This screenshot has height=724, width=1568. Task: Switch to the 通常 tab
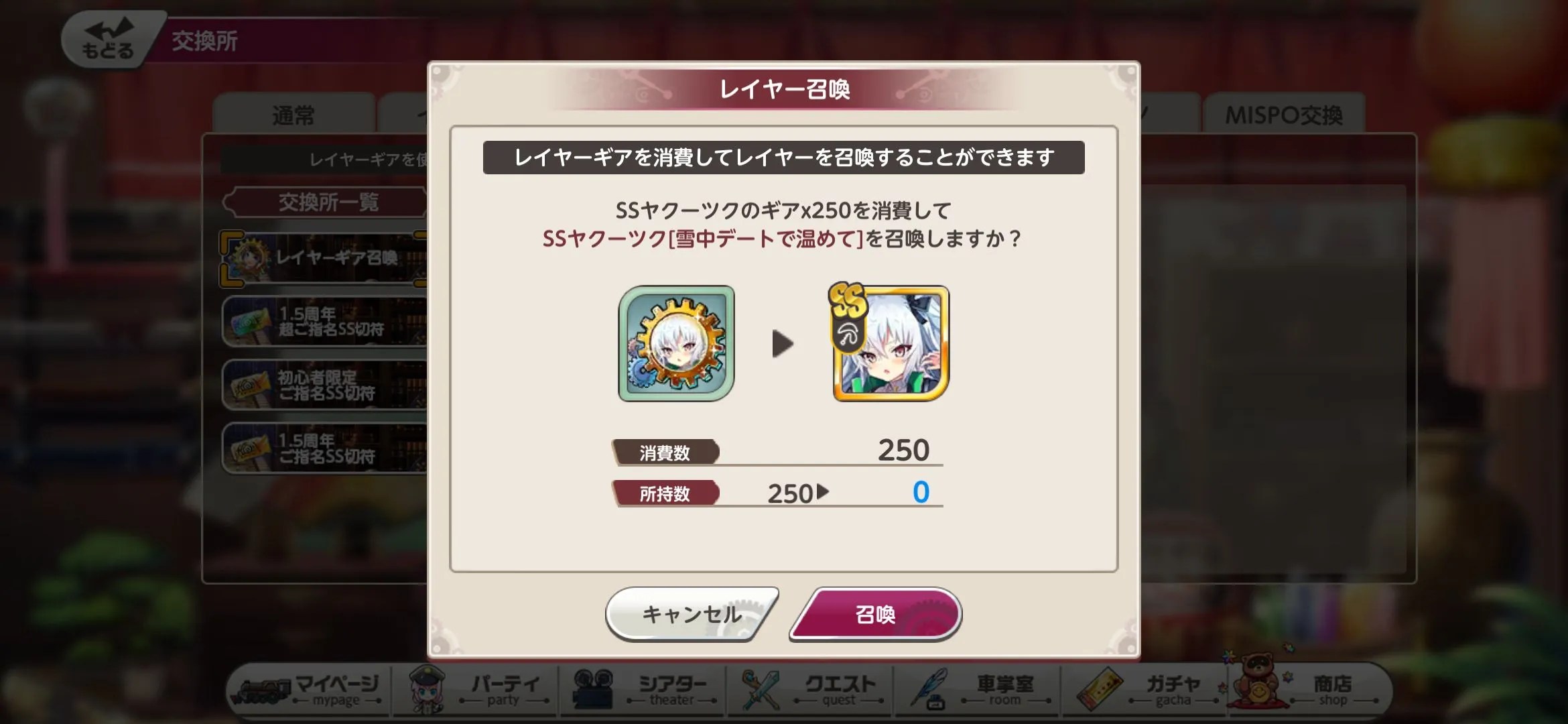pyautogui.click(x=293, y=114)
